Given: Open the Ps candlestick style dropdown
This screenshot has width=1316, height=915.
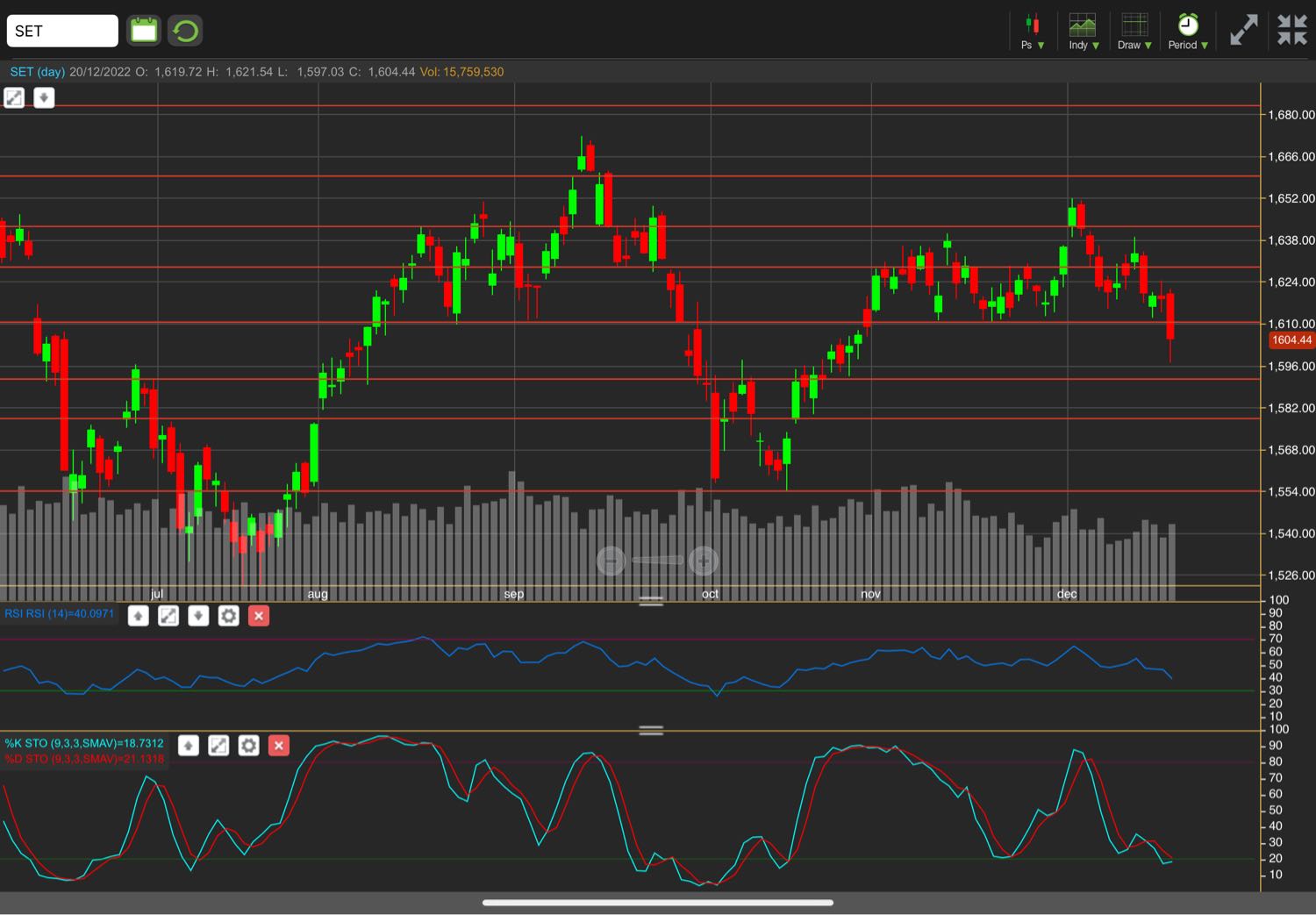Looking at the screenshot, I should click(x=1033, y=31).
